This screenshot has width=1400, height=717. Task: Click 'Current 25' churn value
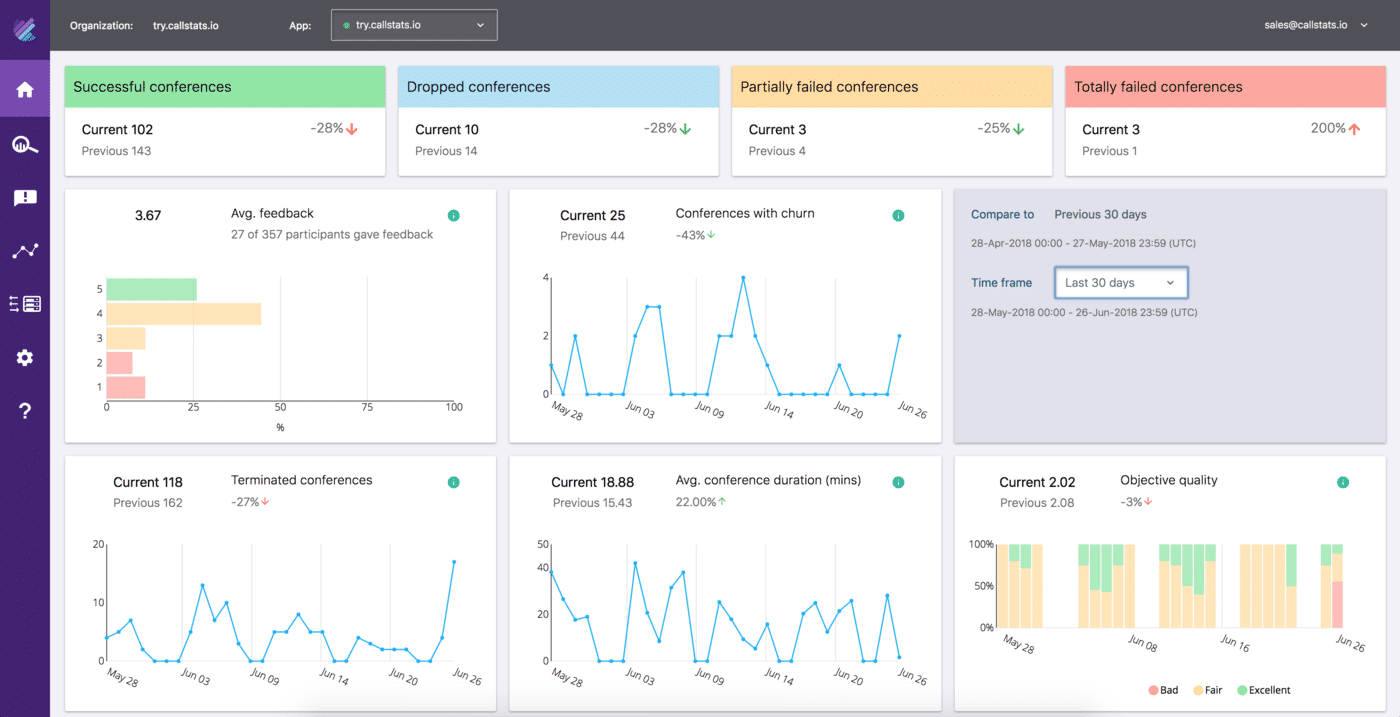pyautogui.click(x=593, y=215)
